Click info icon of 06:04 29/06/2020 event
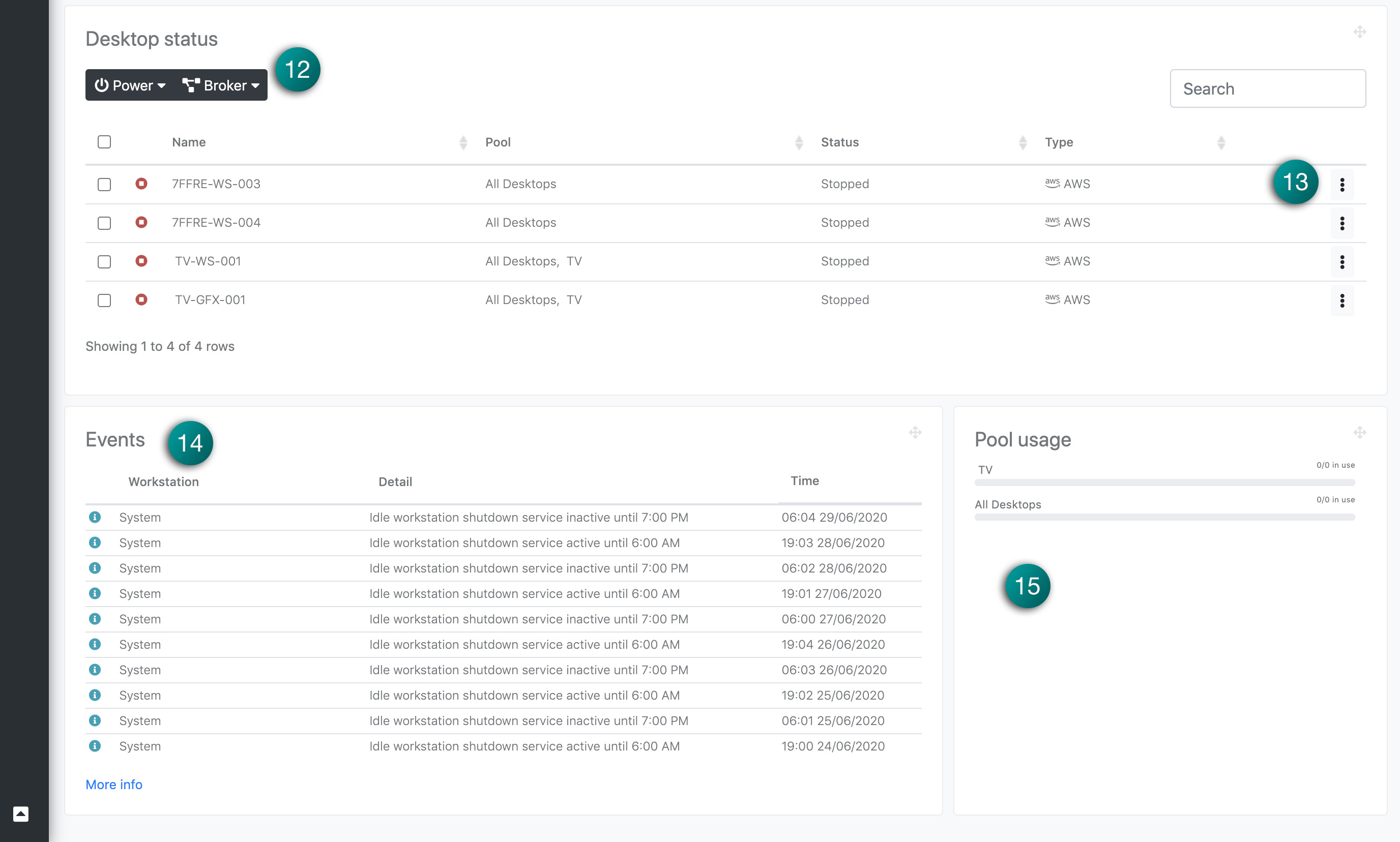 point(95,517)
